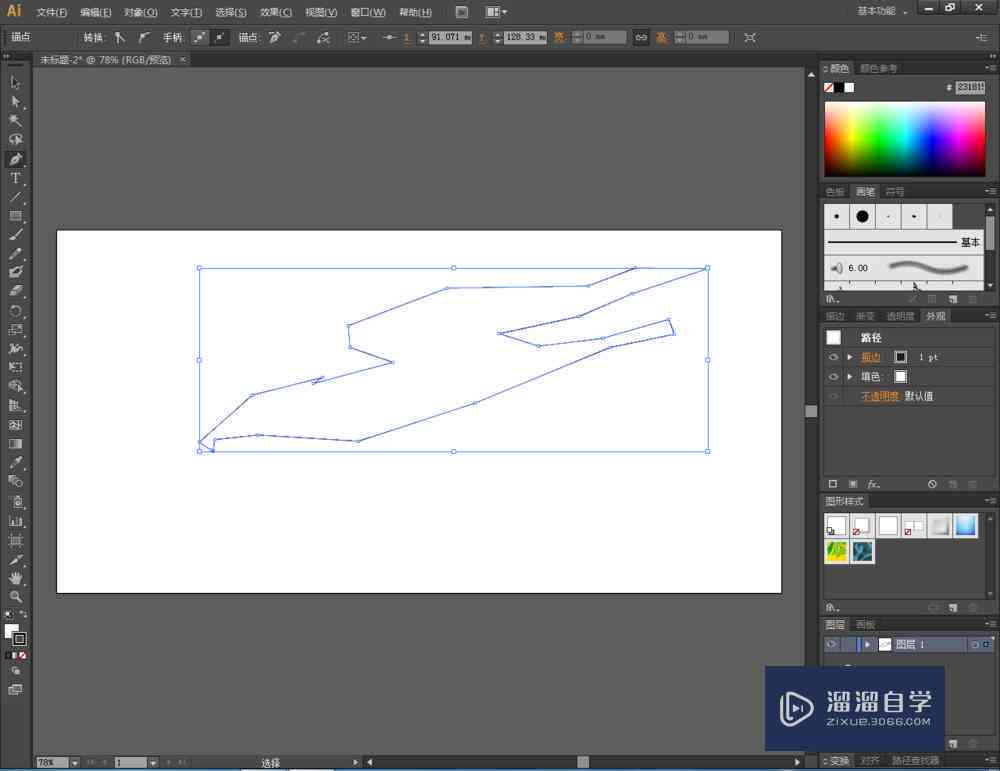Select the Rotate tool
The width and height of the screenshot is (1000, 771).
tap(15, 311)
